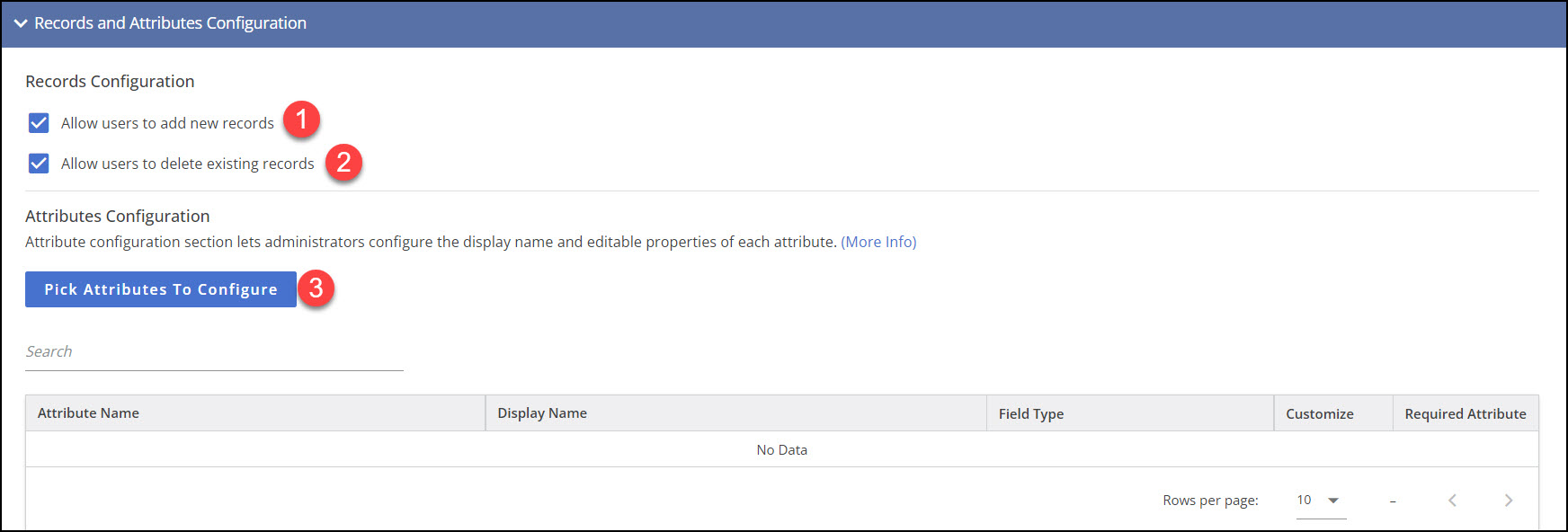The height and width of the screenshot is (532, 1568).
Task: Open the More Info link
Action: pyautogui.click(x=878, y=241)
